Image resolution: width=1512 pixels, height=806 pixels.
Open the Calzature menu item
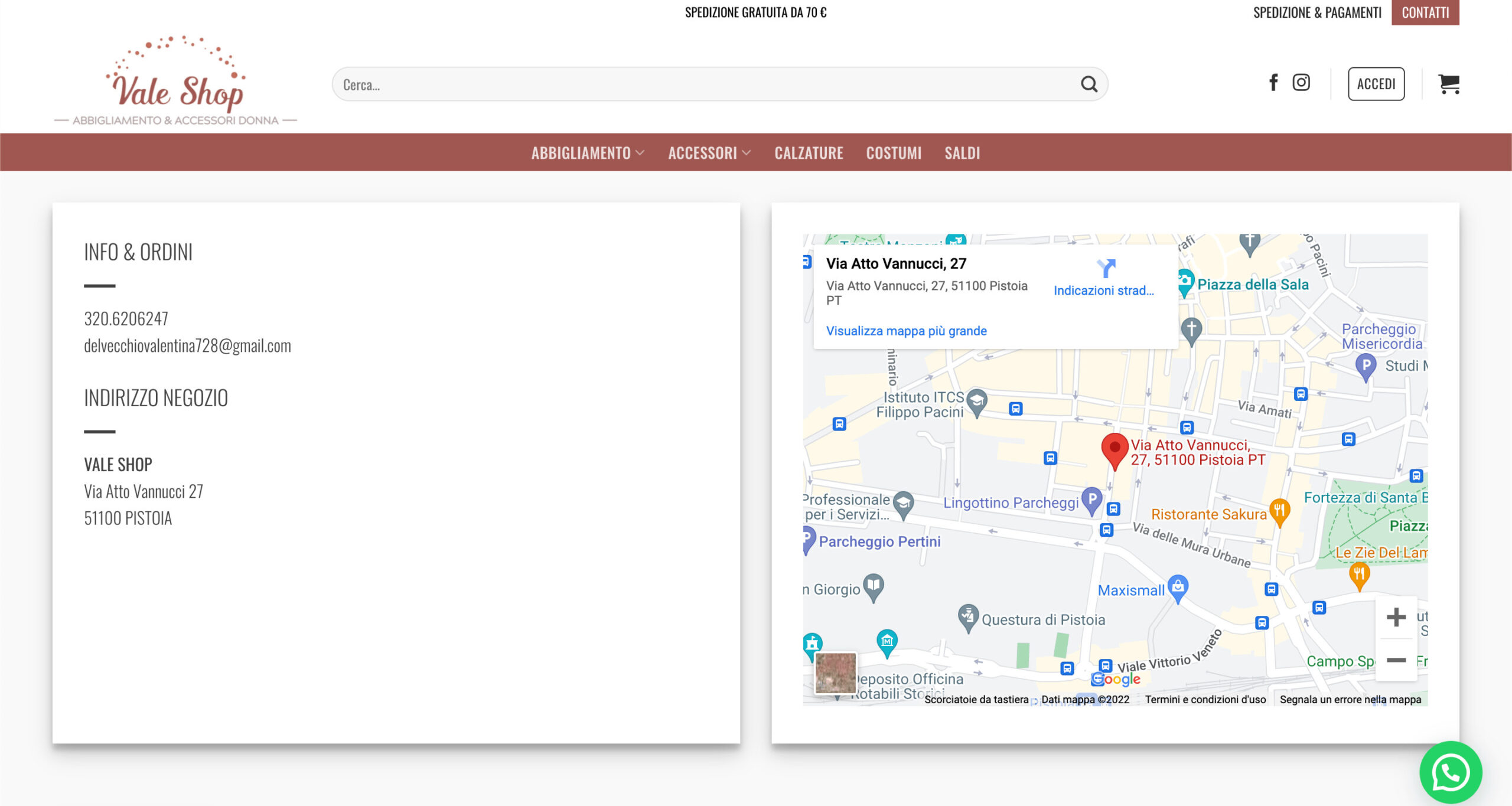click(809, 153)
